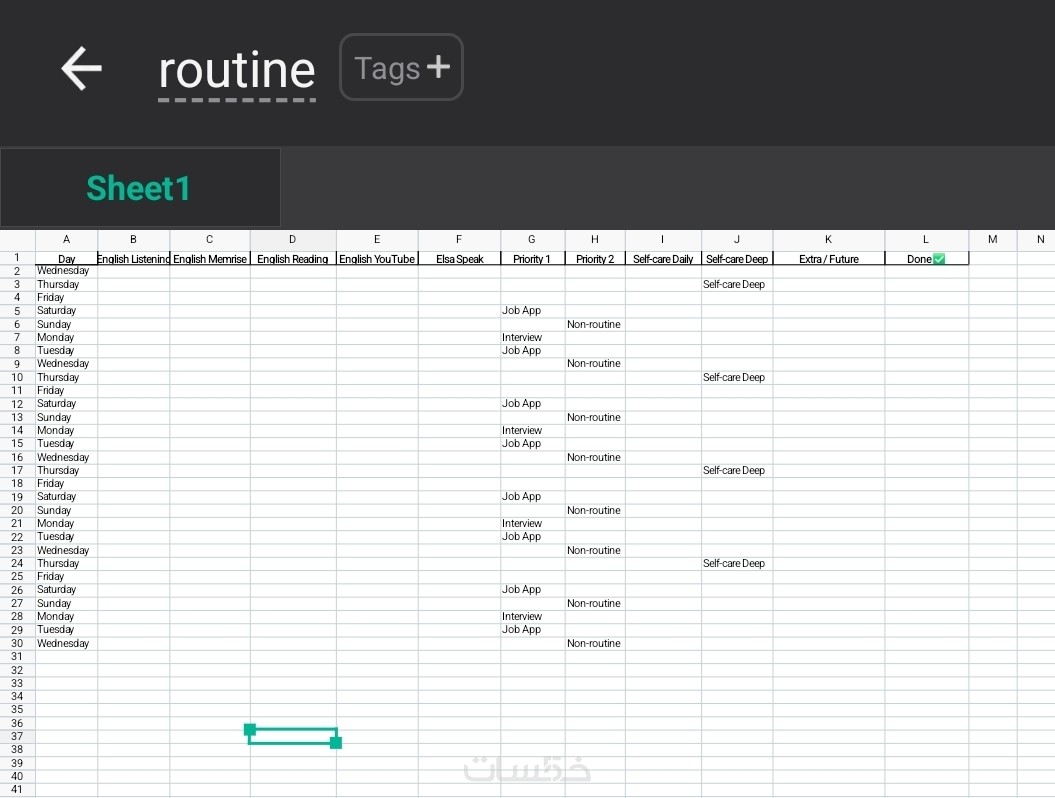Image resolution: width=1055 pixels, height=798 pixels.
Task: Select 'Job App' cell in row 19
Action: [x=532, y=497]
